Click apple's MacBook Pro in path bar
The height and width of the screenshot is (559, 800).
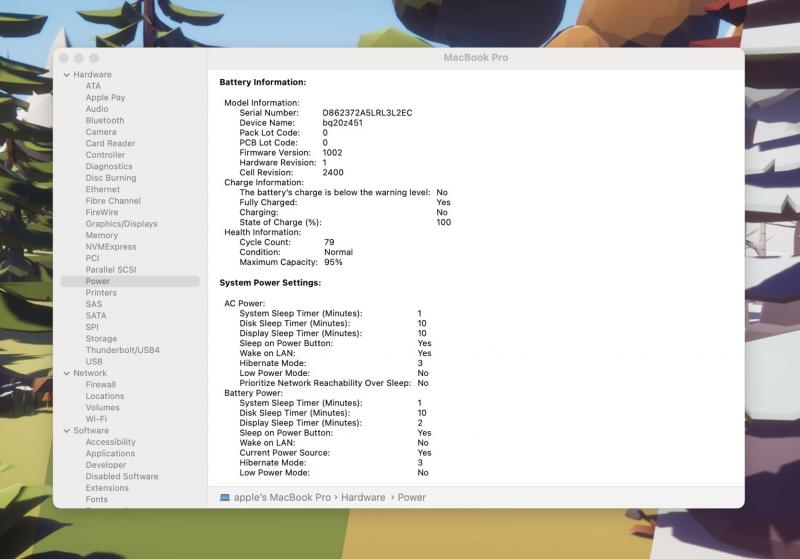pos(282,498)
